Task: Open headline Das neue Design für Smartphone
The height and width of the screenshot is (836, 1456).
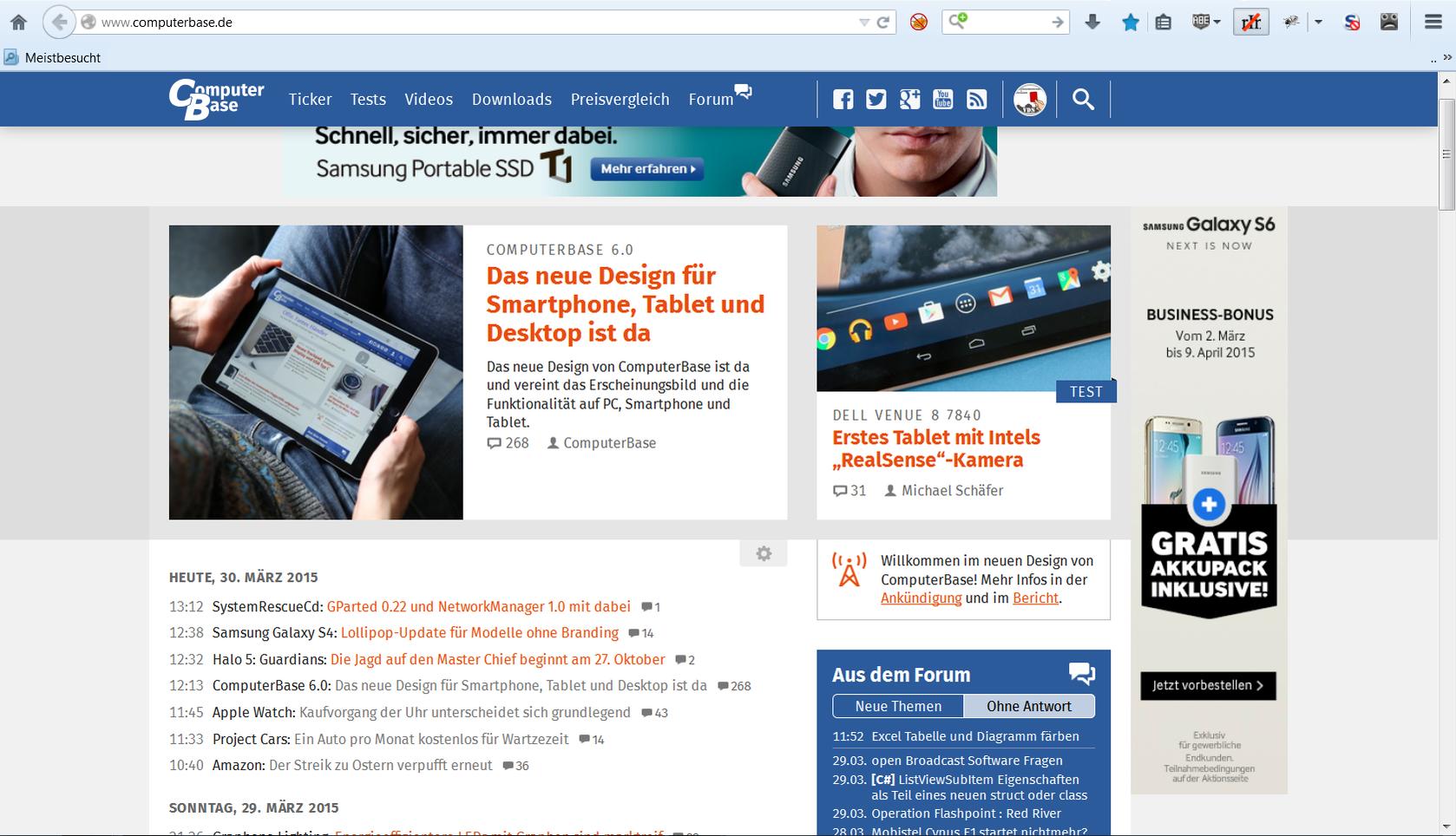Action: (x=626, y=304)
